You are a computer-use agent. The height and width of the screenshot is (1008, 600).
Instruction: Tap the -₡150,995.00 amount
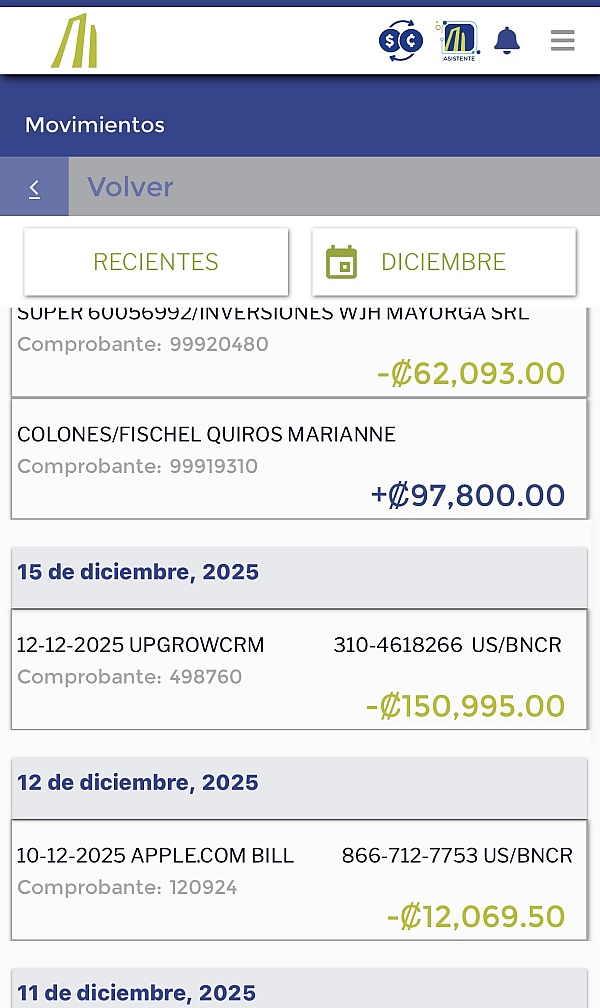click(x=466, y=706)
